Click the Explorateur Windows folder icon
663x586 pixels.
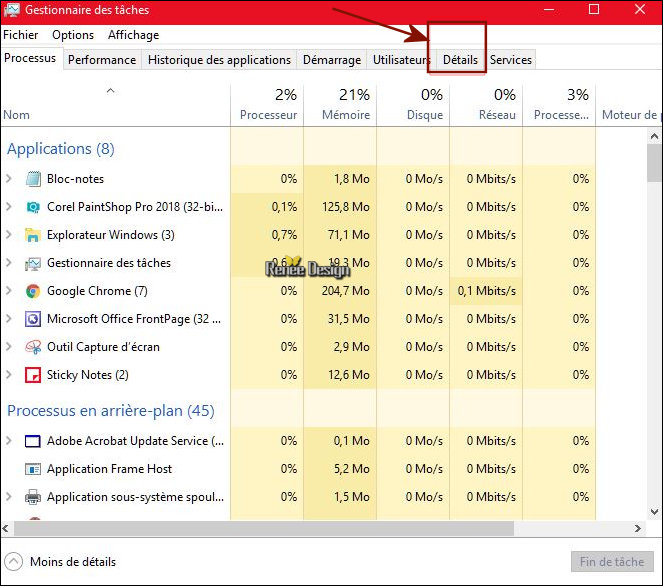point(33,235)
